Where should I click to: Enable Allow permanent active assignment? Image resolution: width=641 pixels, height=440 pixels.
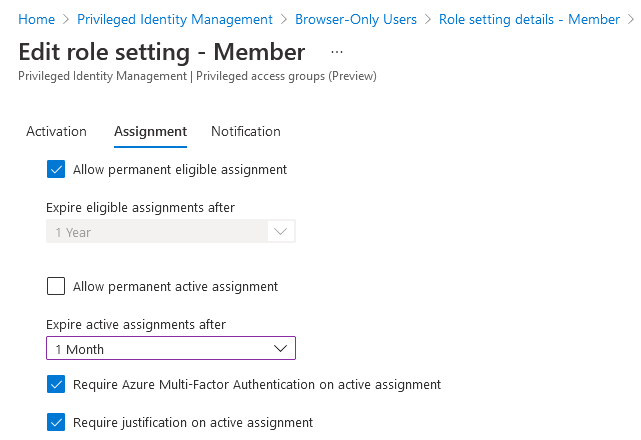[56, 286]
